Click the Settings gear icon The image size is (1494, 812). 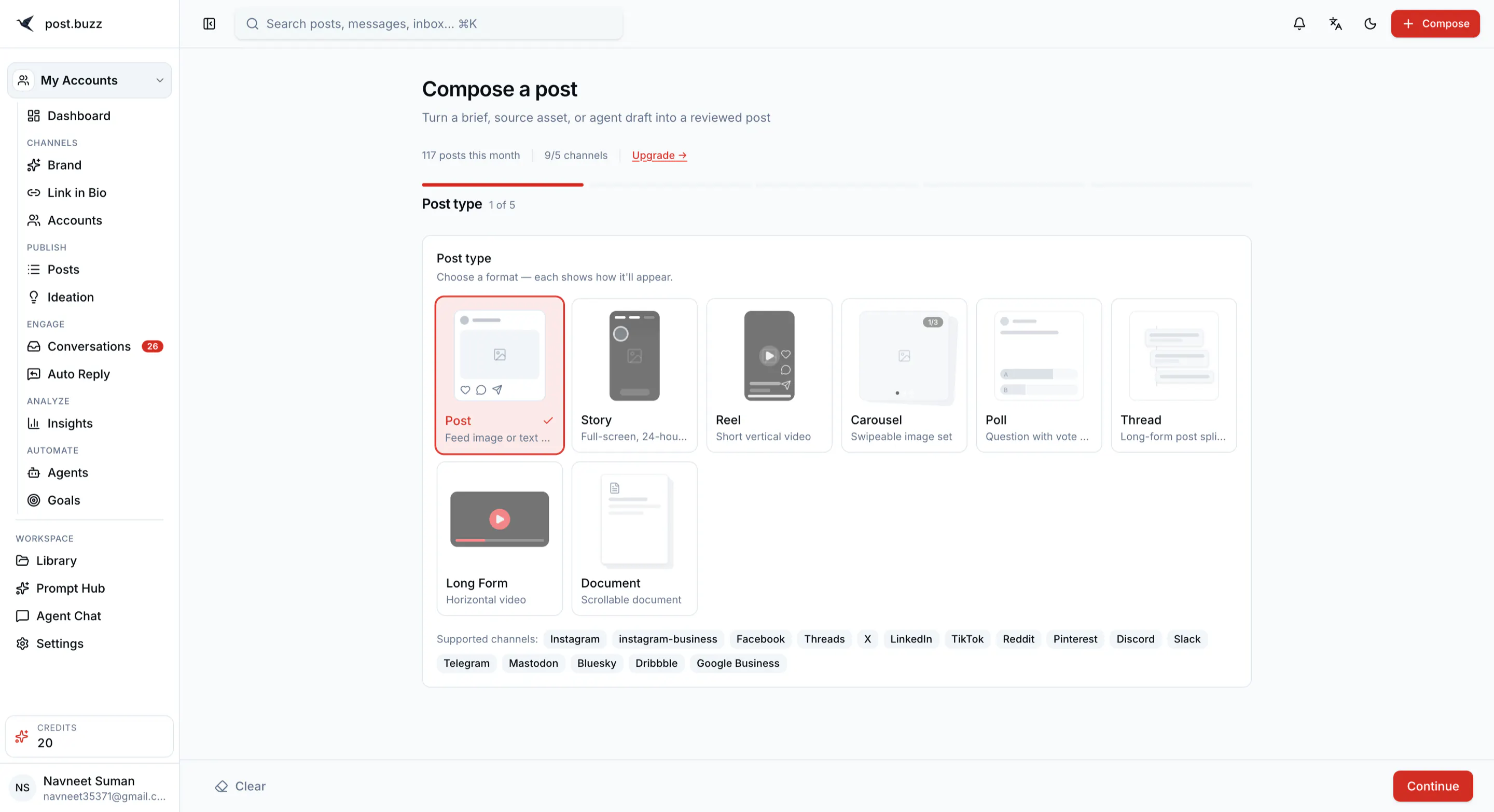point(23,643)
